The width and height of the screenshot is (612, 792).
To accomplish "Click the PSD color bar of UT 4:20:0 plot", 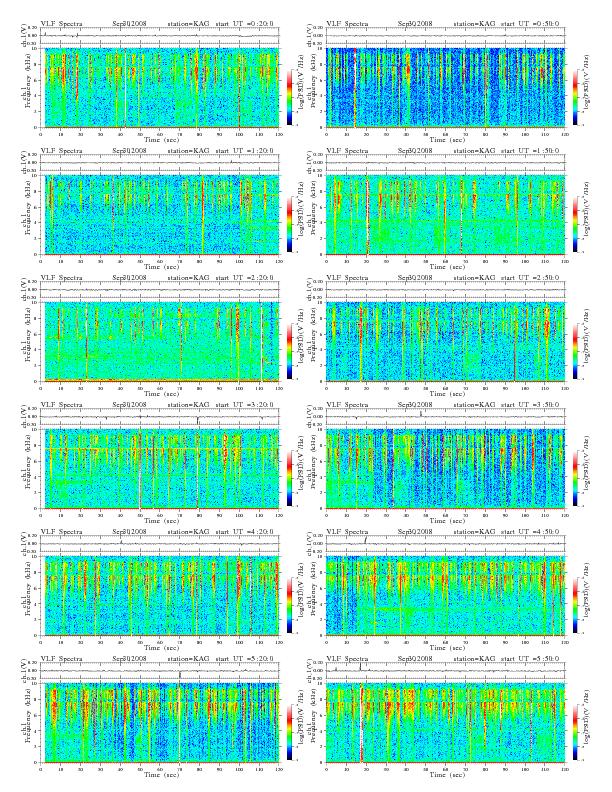I will (289, 605).
